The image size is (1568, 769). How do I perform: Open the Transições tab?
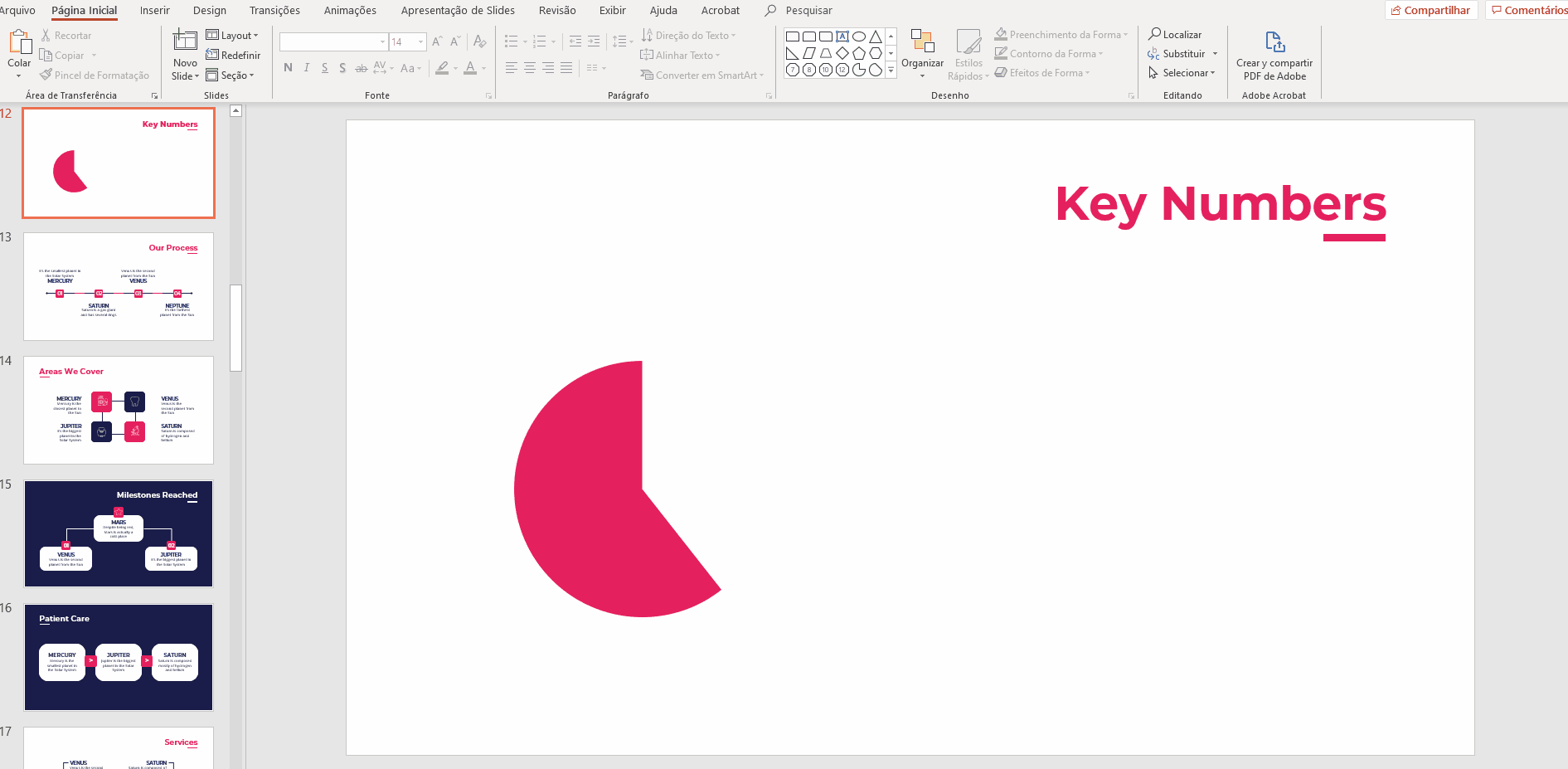pos(274,11)
